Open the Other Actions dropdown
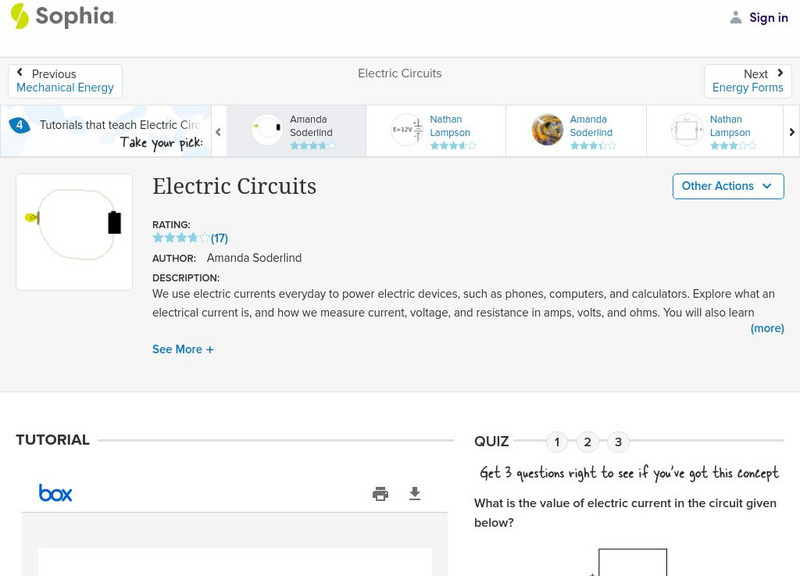The width and height of the screenshot is (800, 576). click(727, 186)
